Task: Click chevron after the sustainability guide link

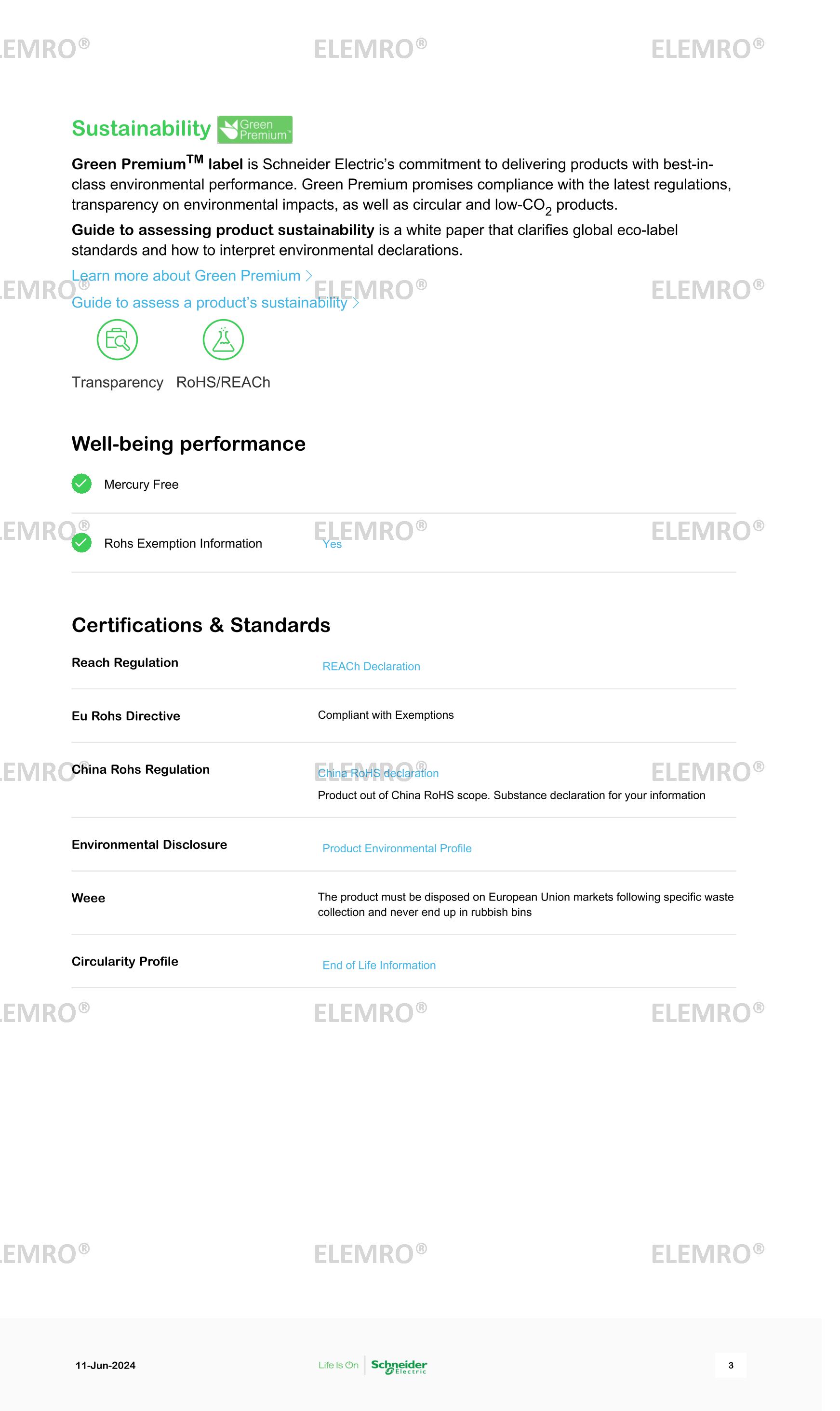Action: click(x=356, y=303)
